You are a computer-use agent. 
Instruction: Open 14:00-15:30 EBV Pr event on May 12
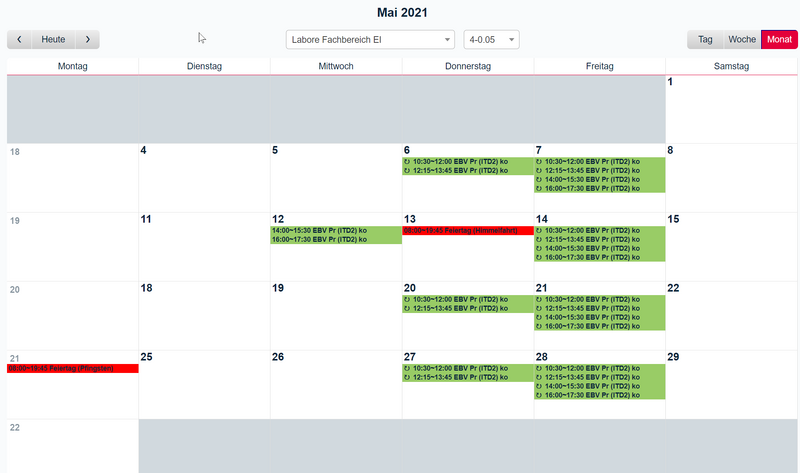(336, 231)
